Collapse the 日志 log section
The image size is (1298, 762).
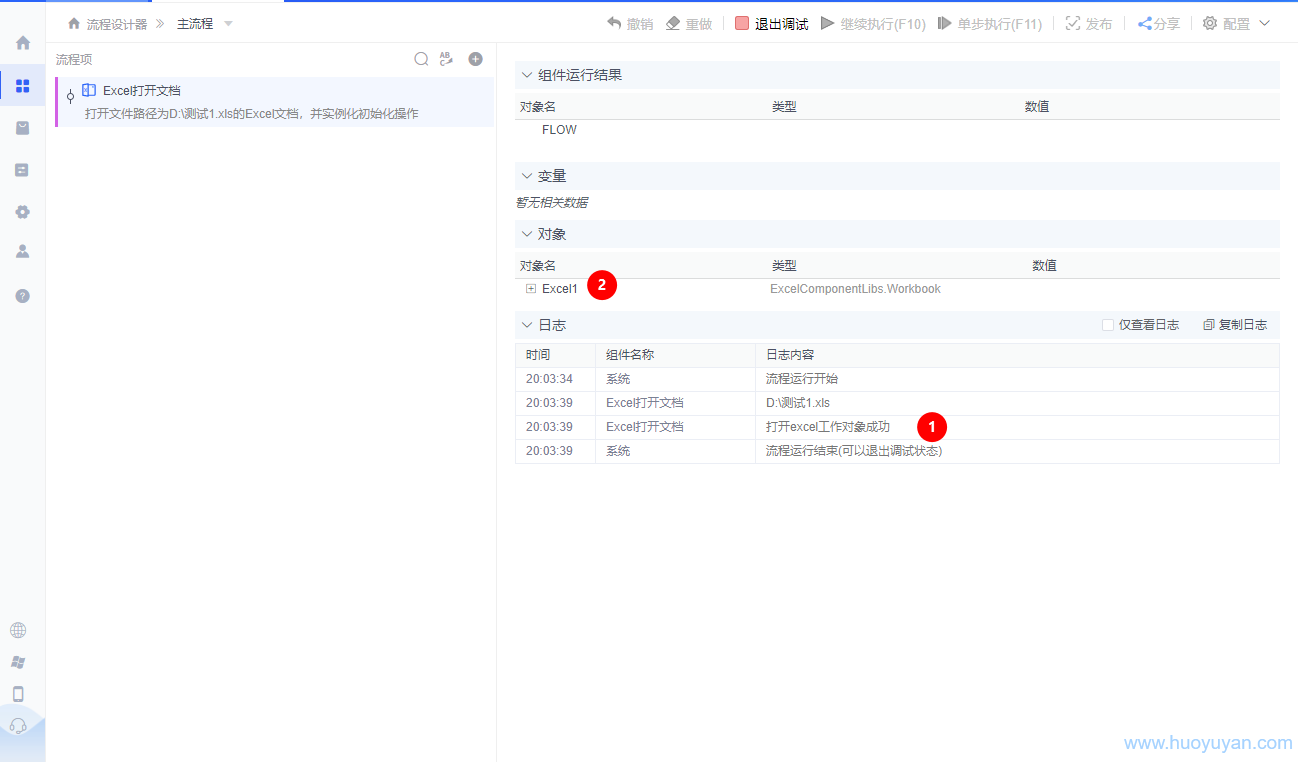(526, 324)
